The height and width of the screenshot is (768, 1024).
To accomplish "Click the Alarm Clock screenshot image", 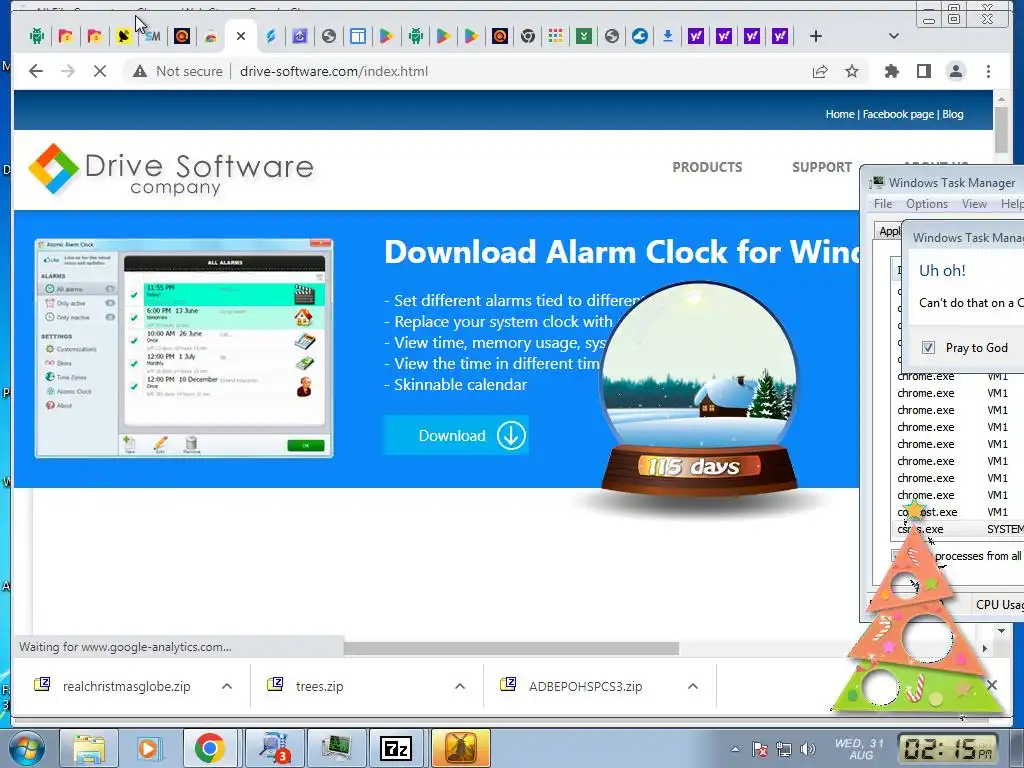I will pyautogui.click(x=184, y=348).
